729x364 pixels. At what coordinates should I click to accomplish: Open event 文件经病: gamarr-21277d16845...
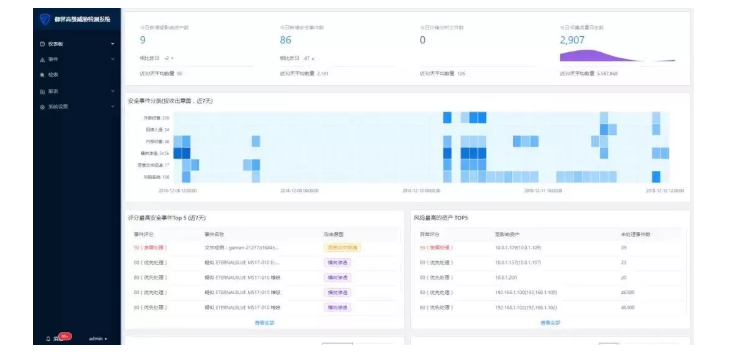(242, 248)
